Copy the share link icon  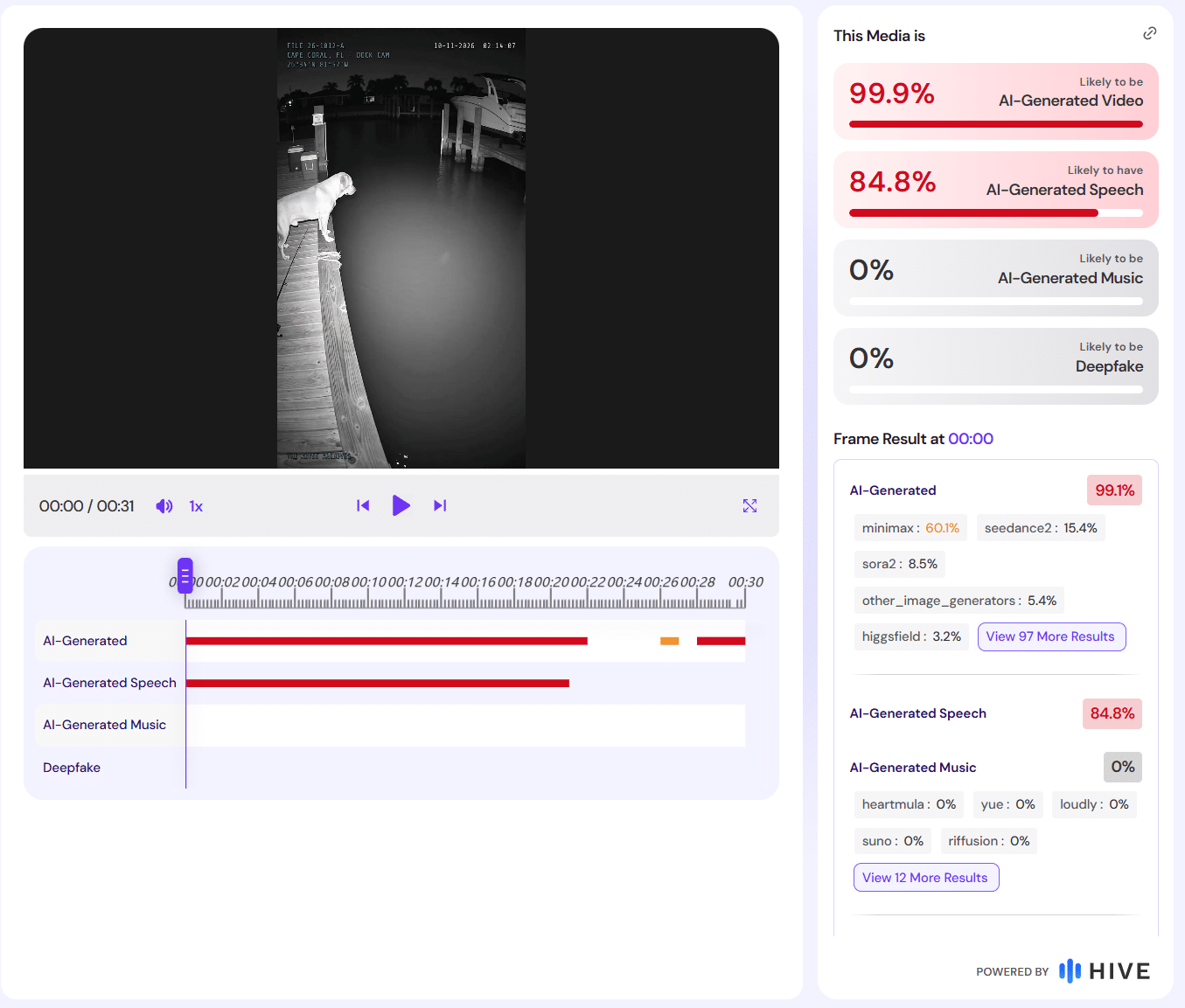(x=1149, y=33)
